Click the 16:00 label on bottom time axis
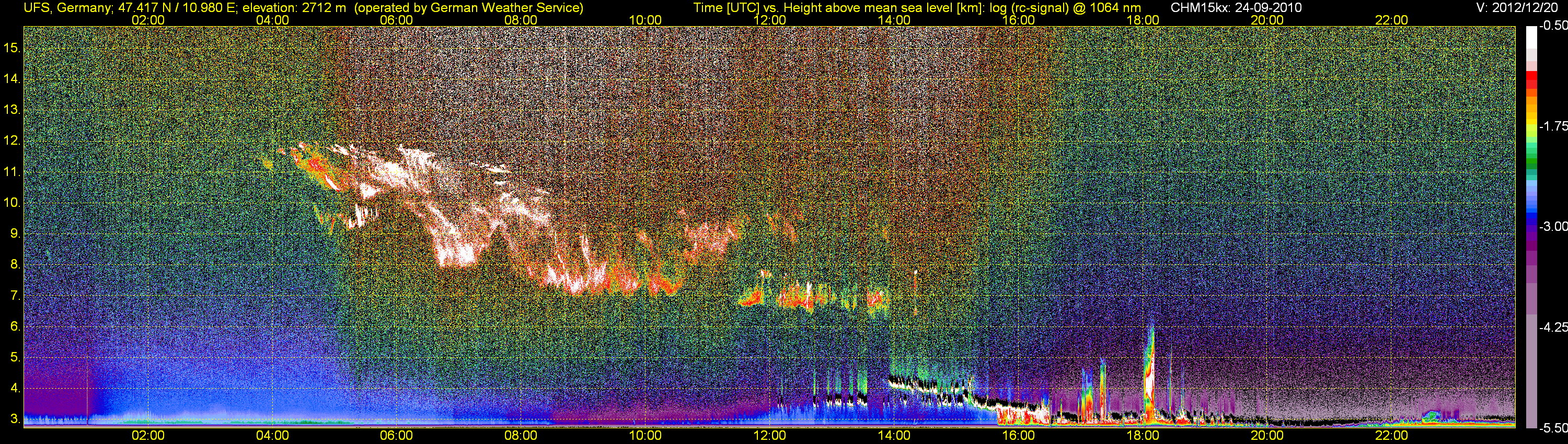 coord(1018,436)
